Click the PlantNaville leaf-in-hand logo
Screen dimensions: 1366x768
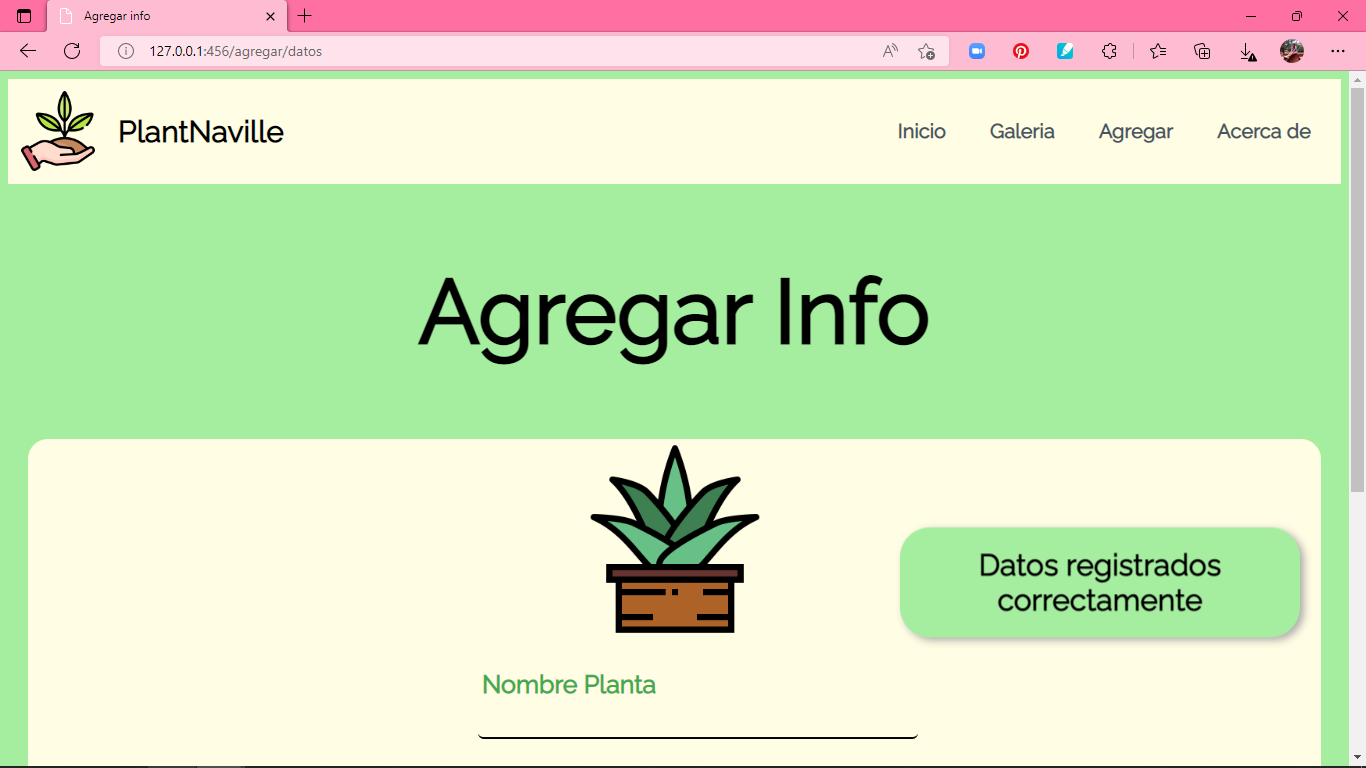click(x=57, y=131)
